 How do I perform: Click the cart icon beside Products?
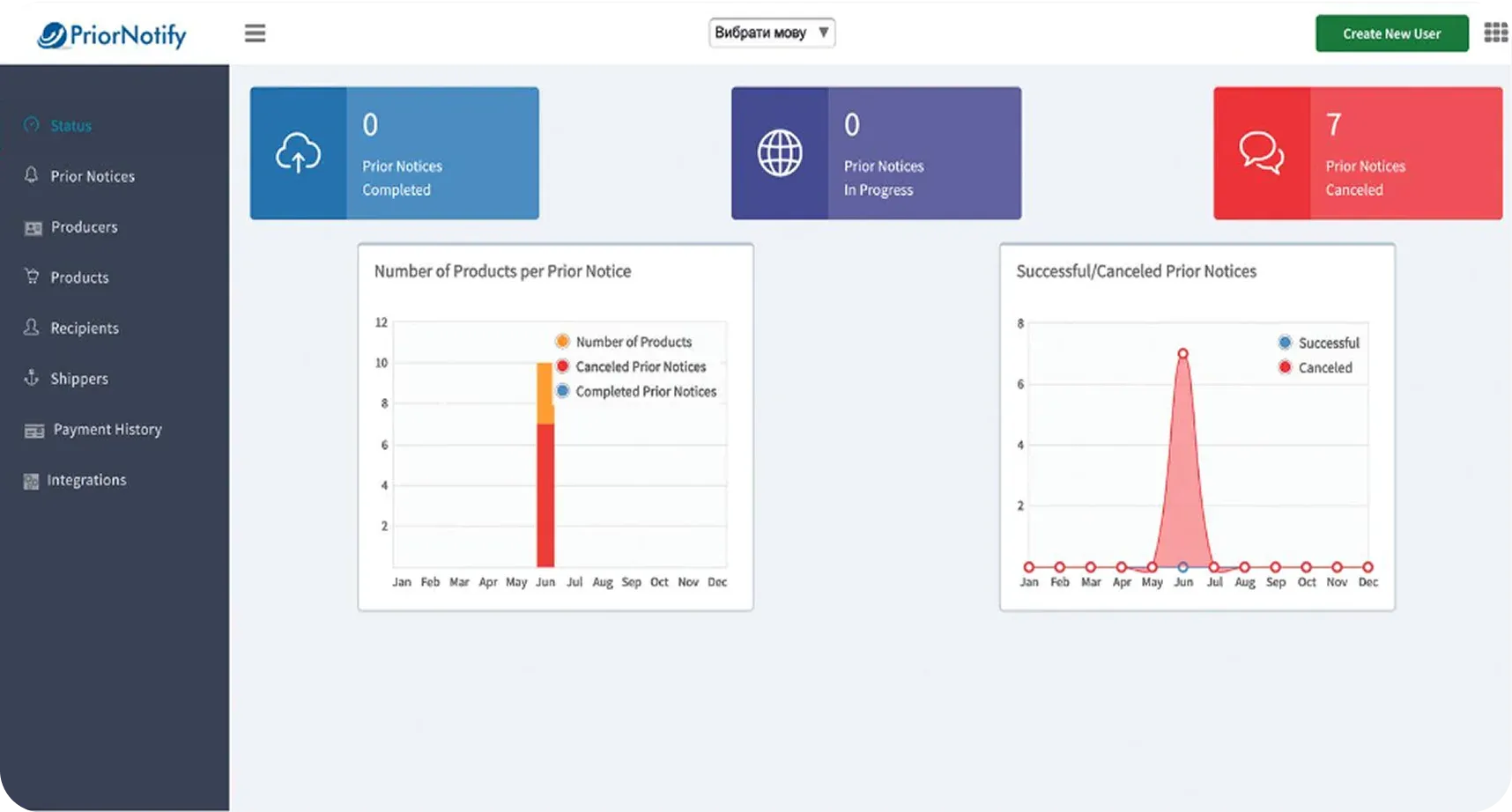pos(32,277)
